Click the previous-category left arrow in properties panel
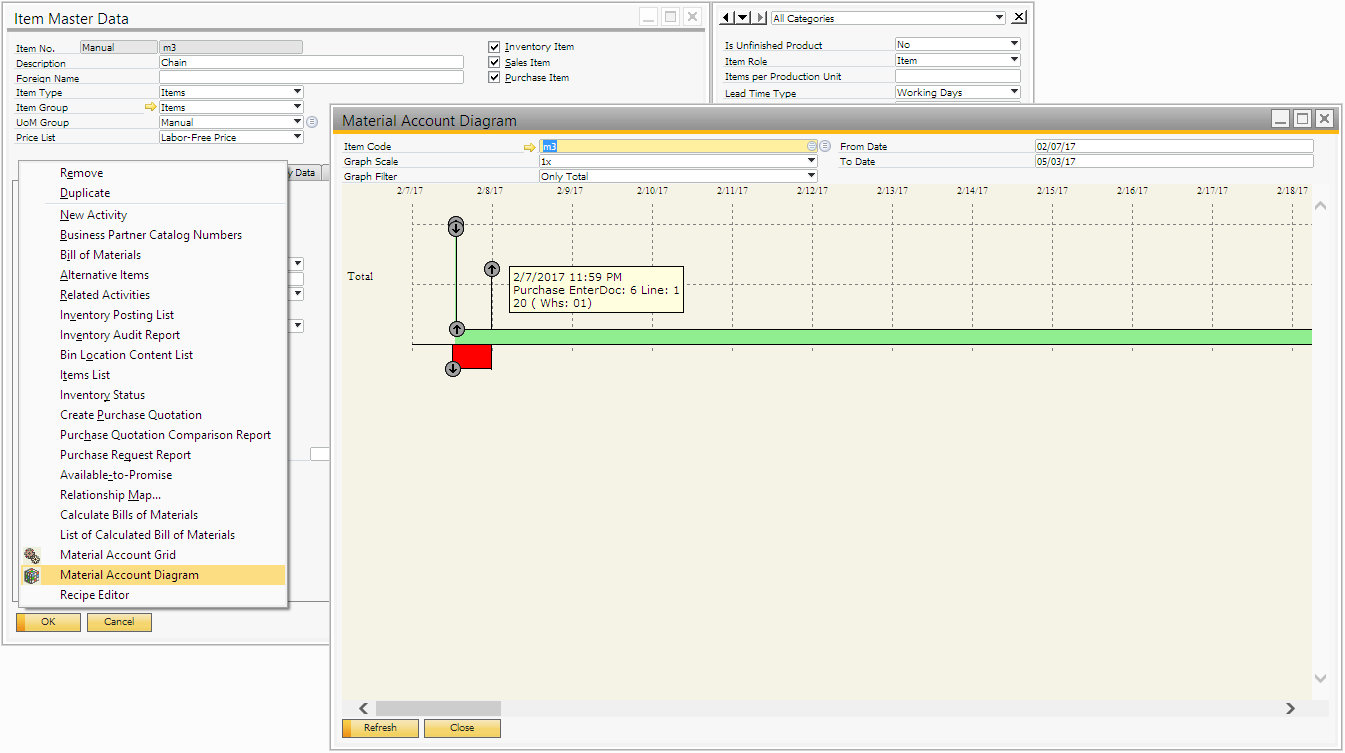 [x=727, y=18]
